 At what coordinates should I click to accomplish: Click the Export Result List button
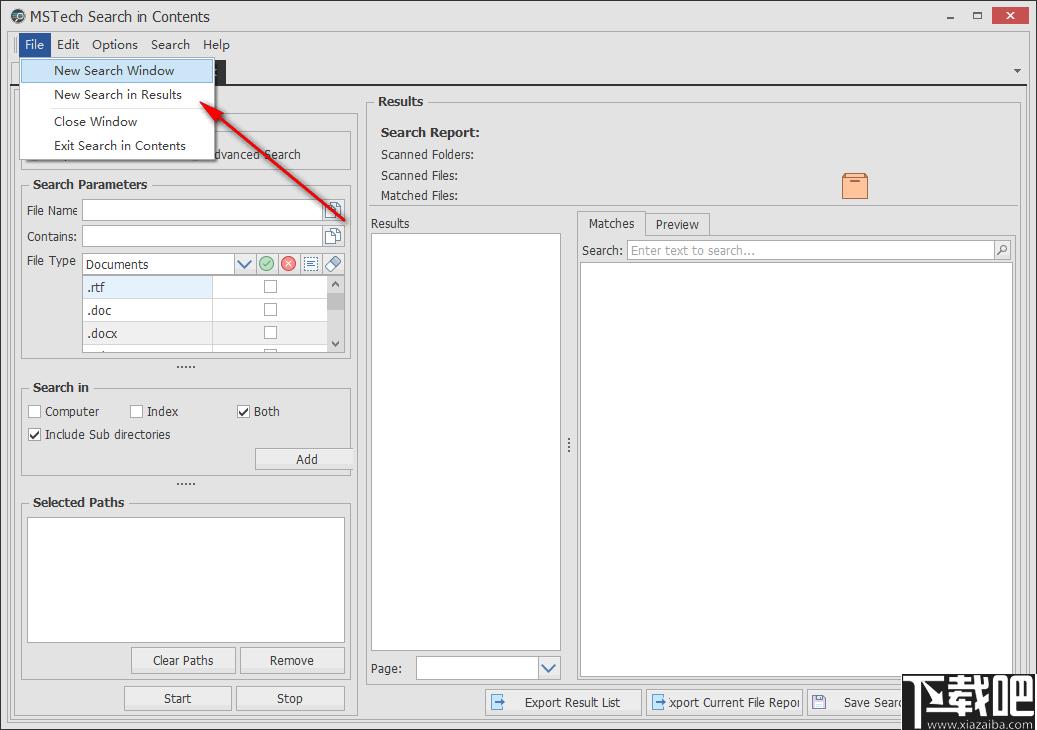click(x=563, y=702)
